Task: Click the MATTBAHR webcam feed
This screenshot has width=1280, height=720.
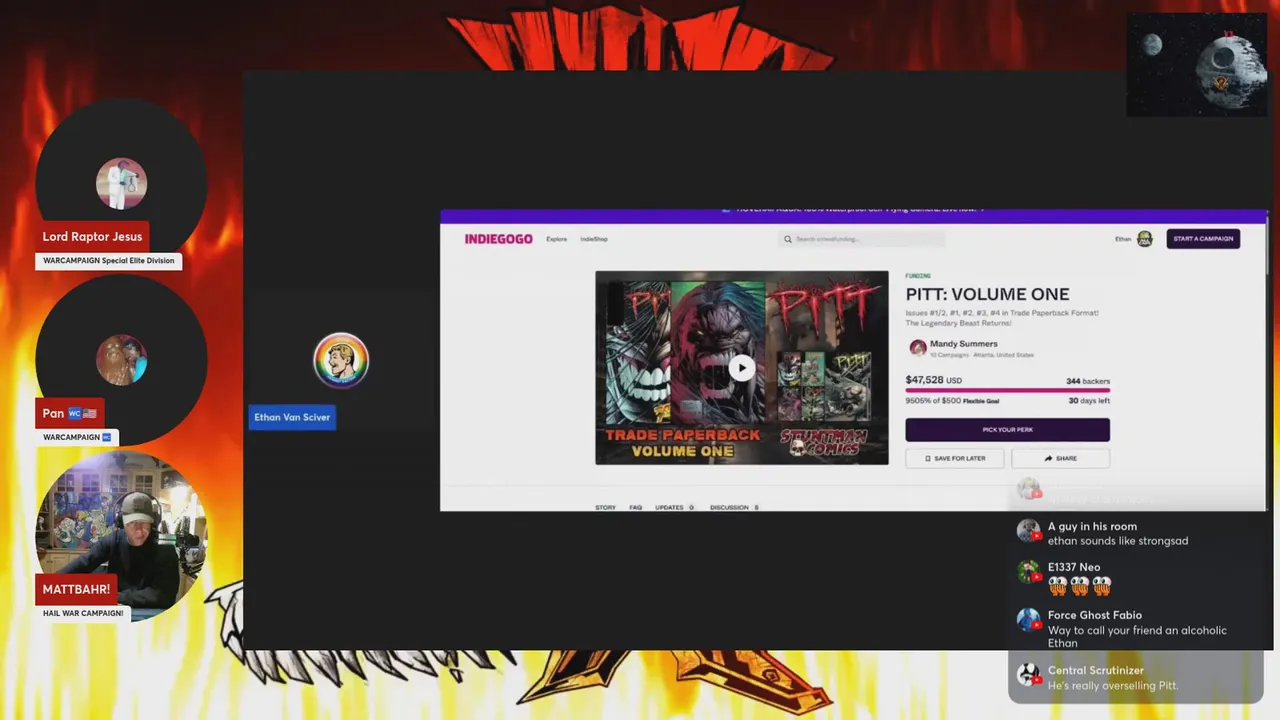Action: coord(121,535)
